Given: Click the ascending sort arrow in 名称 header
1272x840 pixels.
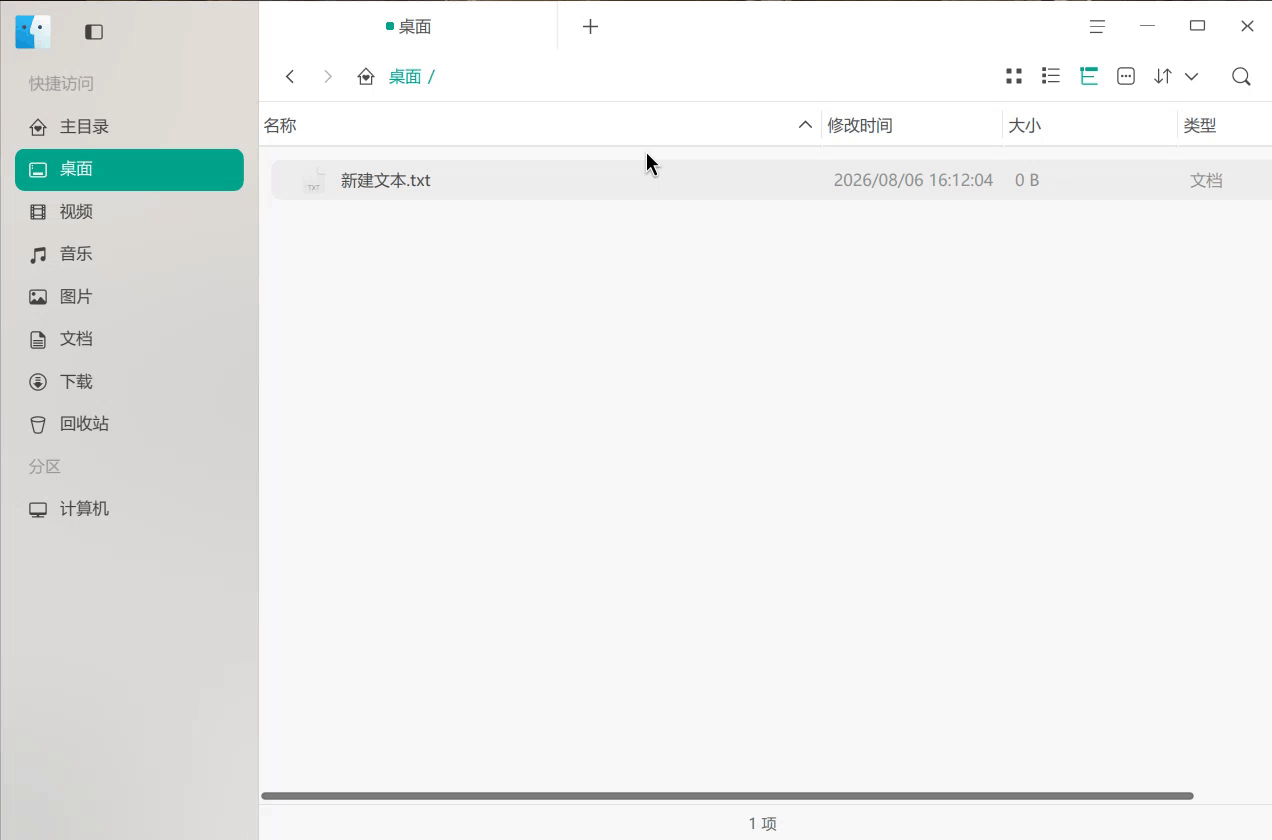Looking at the screenshot, I should (x=805, y=125).
